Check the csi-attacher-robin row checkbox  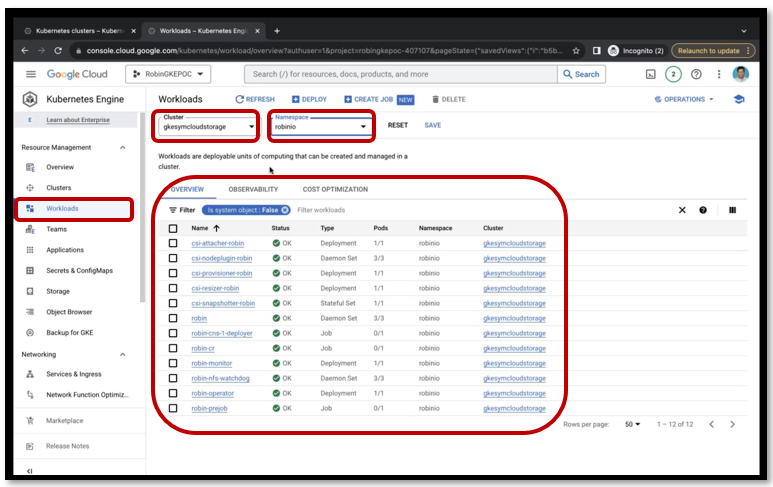click(173, 243)
